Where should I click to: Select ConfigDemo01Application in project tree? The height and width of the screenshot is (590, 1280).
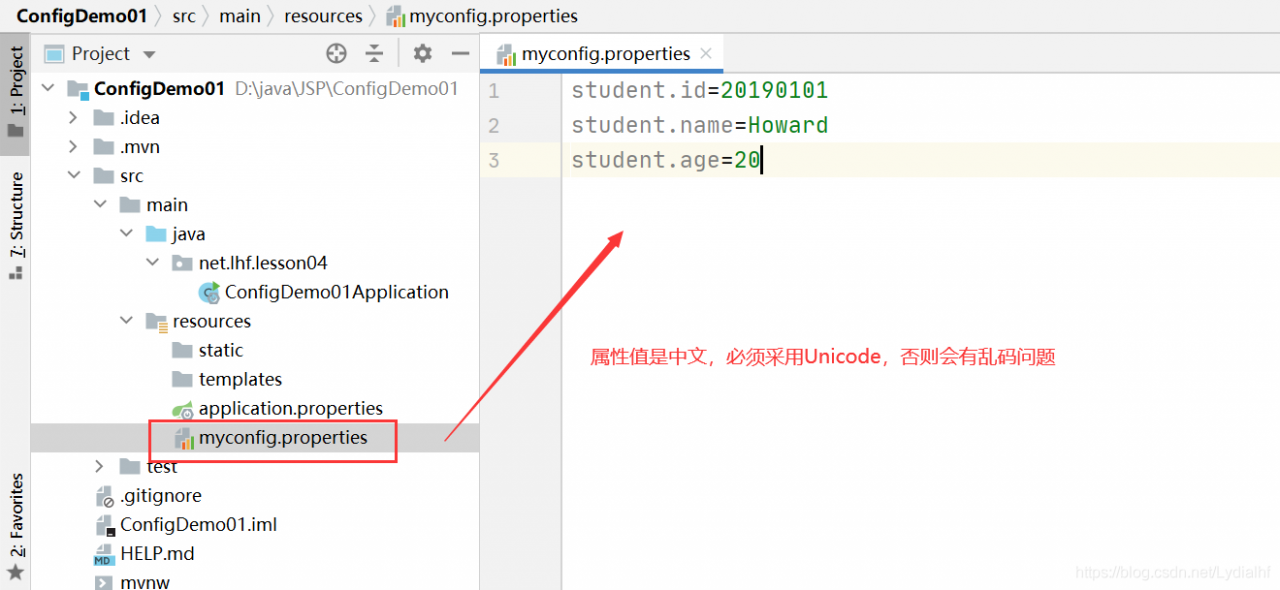pyautogui.click(x=336, y=292)
